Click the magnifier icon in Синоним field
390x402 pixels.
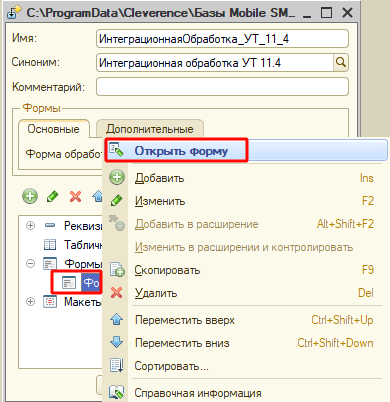point(341,62)
